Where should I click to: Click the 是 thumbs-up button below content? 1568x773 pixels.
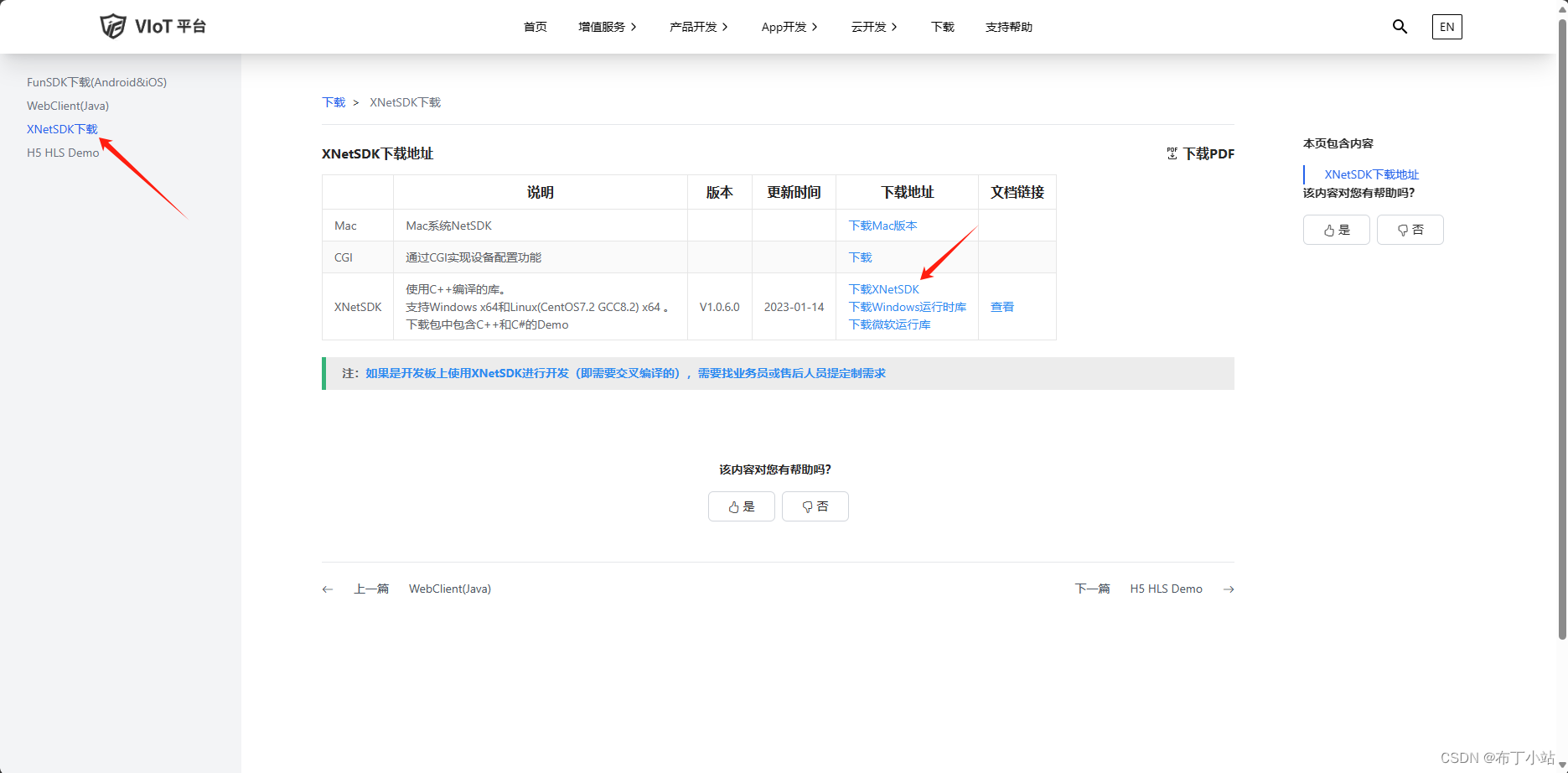[742, 506]
